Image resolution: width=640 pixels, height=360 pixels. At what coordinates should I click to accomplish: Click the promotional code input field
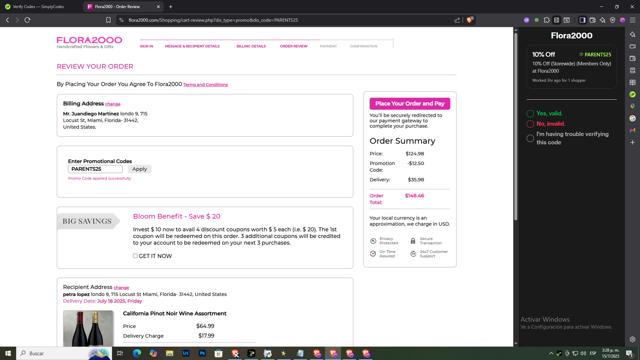95,169
